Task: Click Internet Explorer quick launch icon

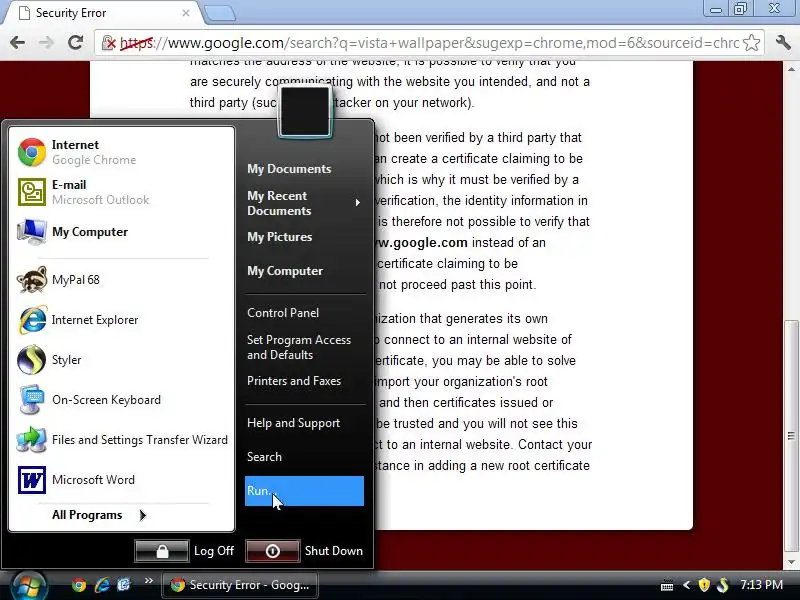Action: (102, 585)
